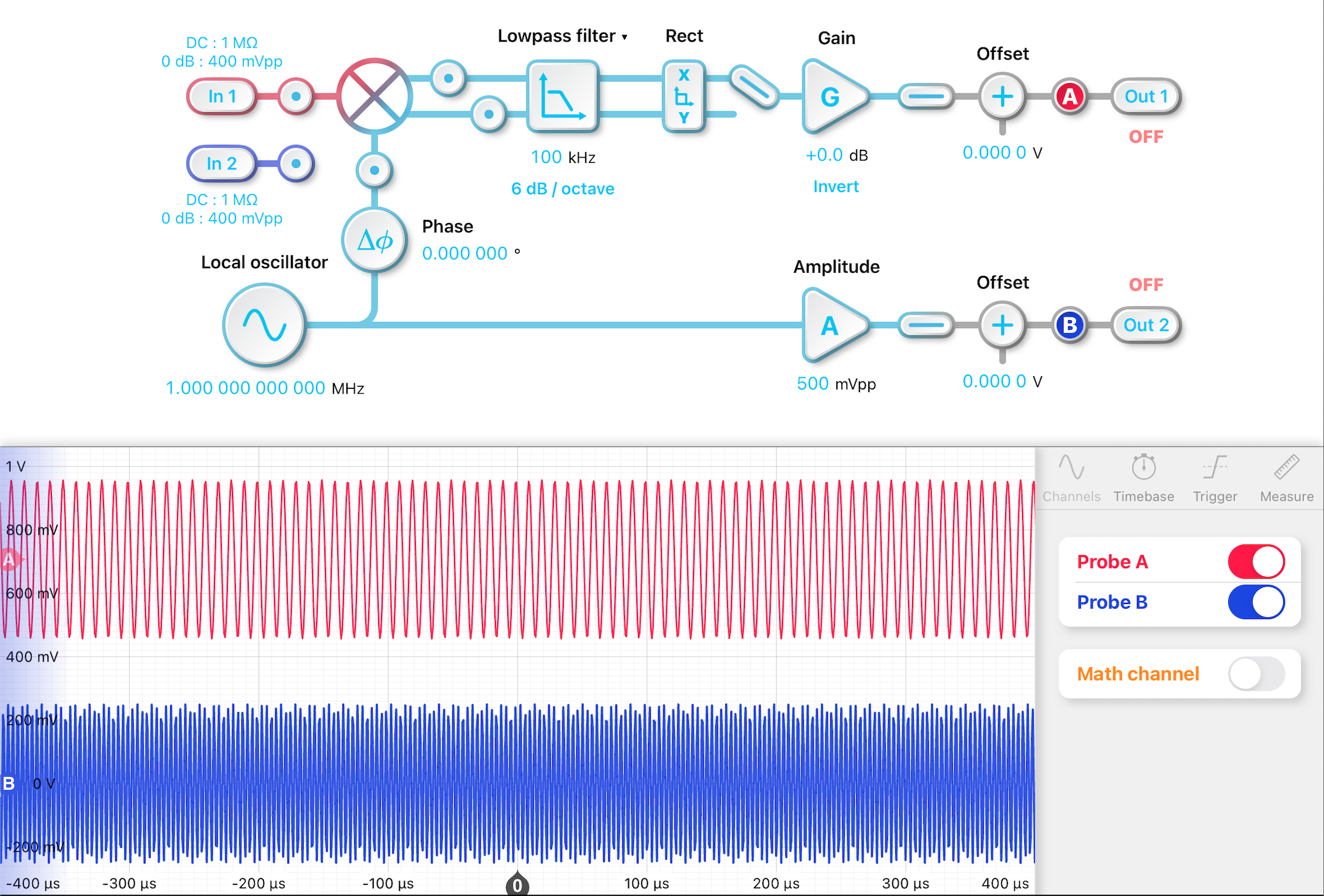Image resolution: width=1324 pixels, height=896 pixels.
Task: Turn on Out 2 via OFF label
Action: coord(1145,284)
